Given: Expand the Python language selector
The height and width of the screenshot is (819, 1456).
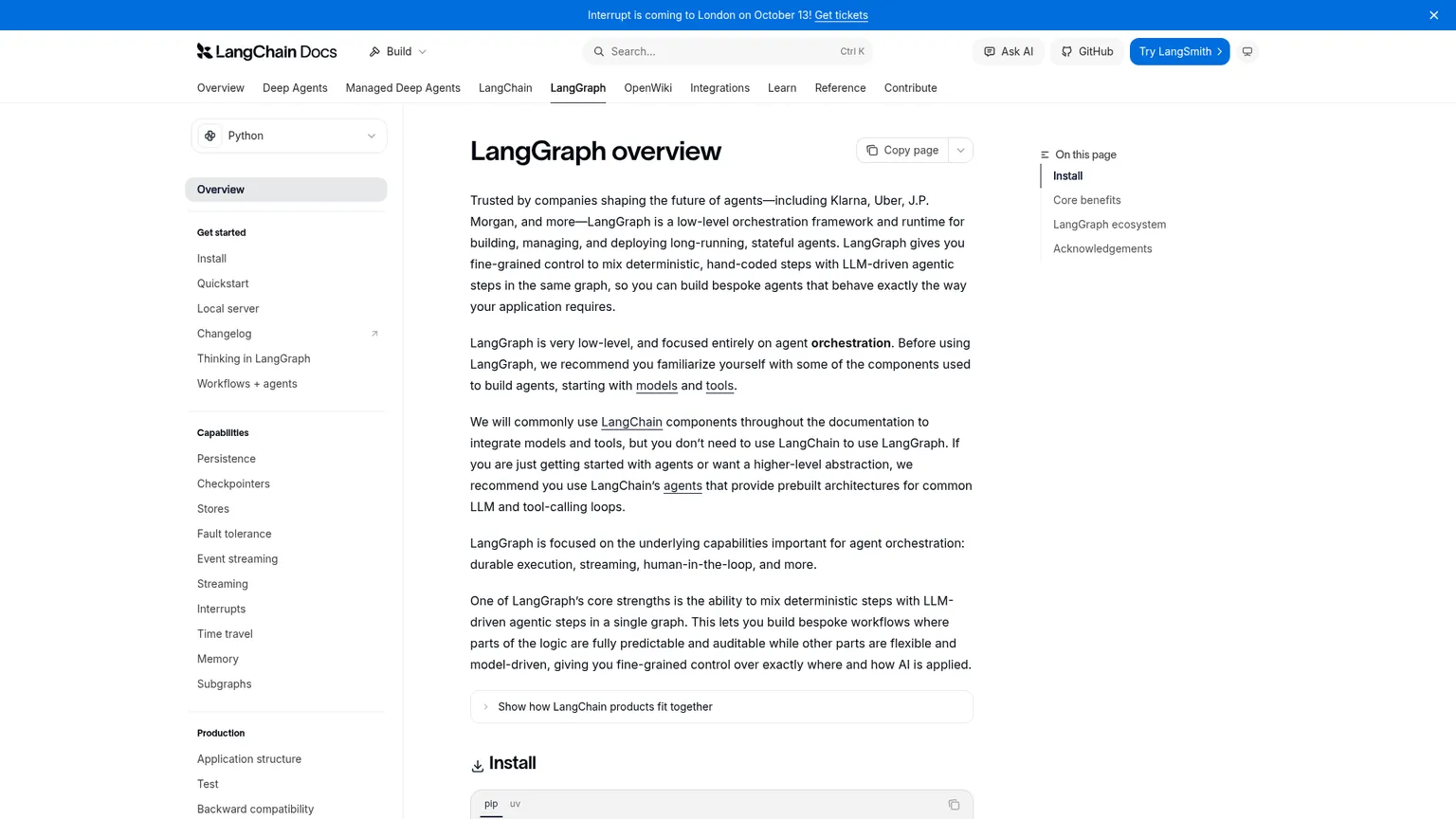Looking at the screenshot, I should click(x=289, y=136).
